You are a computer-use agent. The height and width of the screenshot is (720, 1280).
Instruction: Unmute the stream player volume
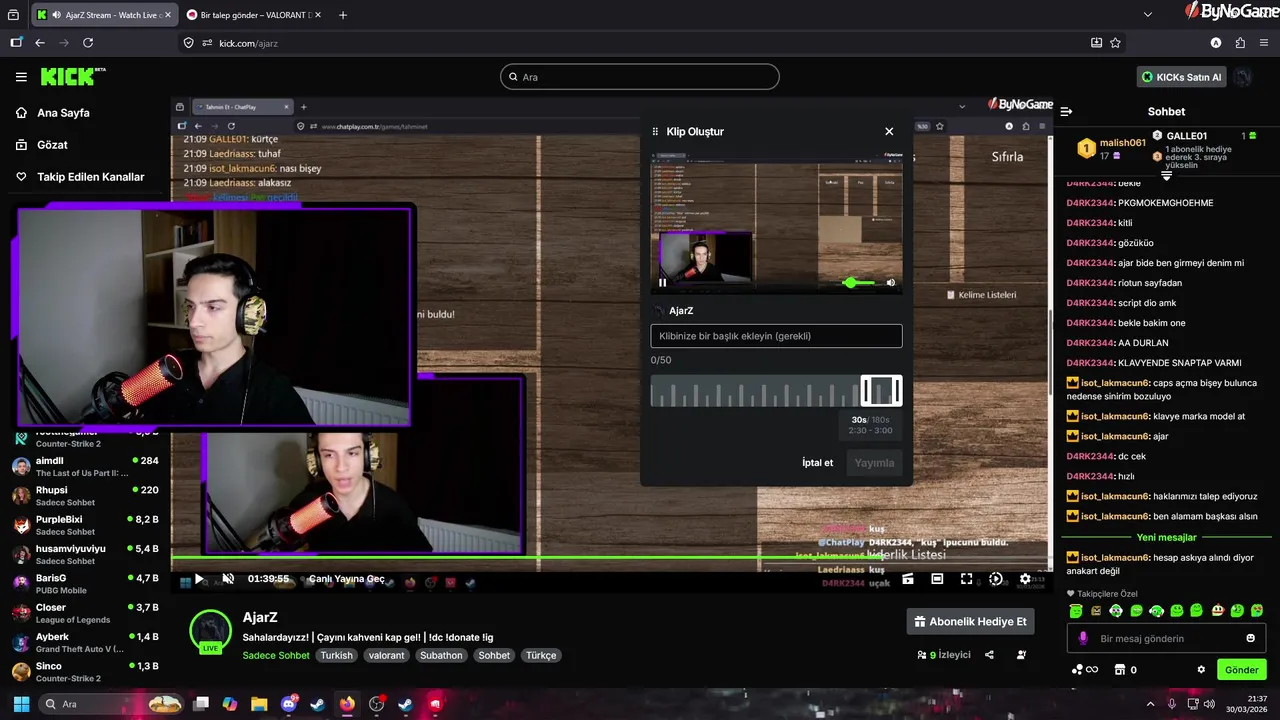point(228,579)
